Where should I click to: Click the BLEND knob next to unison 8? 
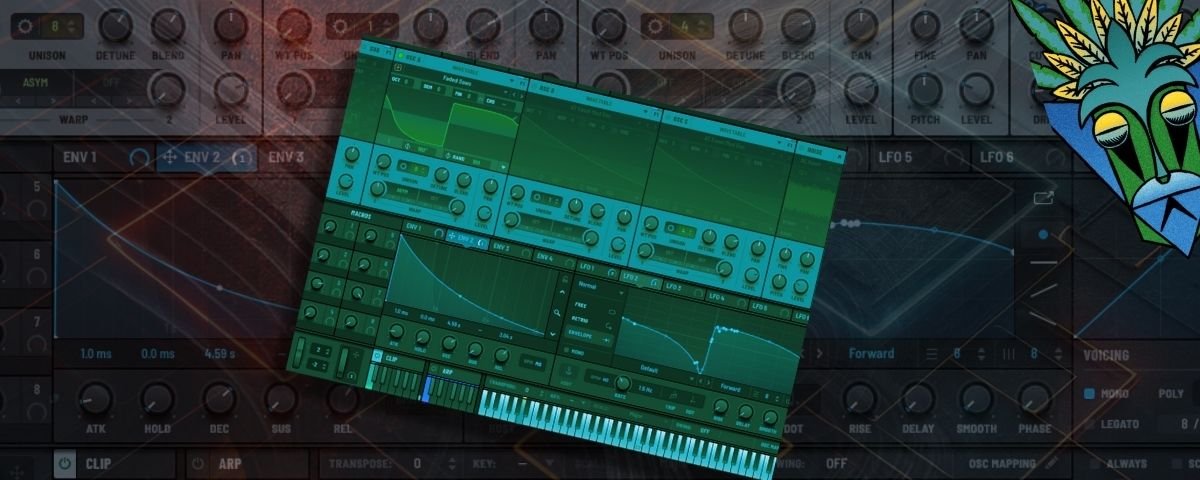(167, 24)
